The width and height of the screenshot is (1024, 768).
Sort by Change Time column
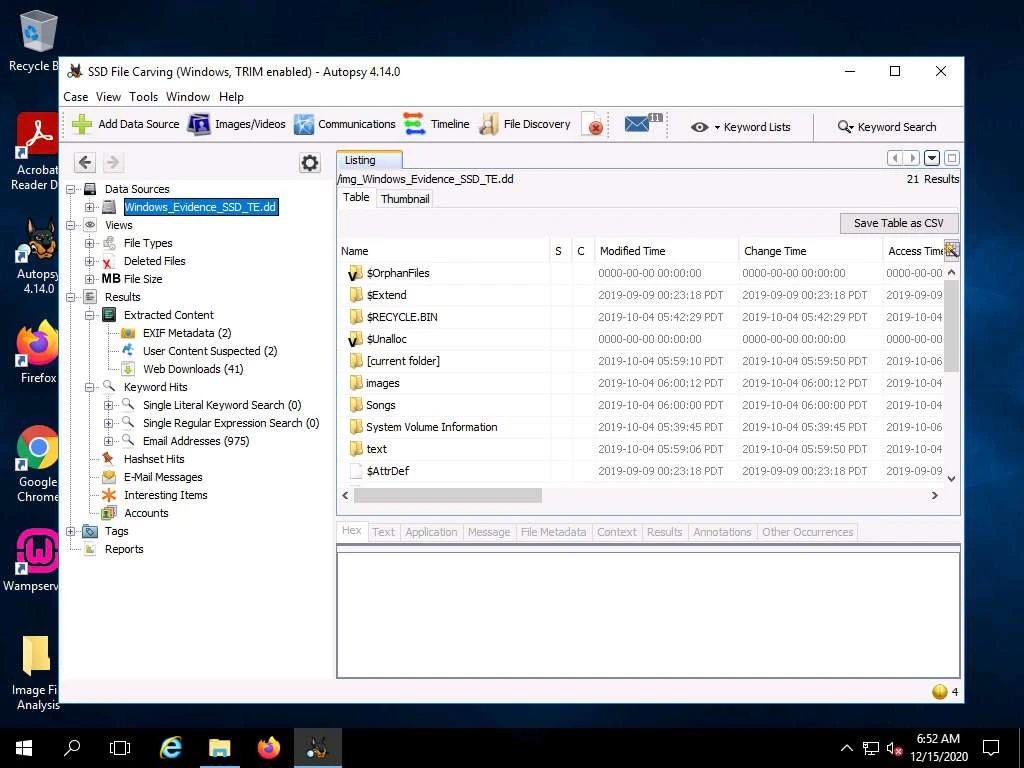point(810,251)
